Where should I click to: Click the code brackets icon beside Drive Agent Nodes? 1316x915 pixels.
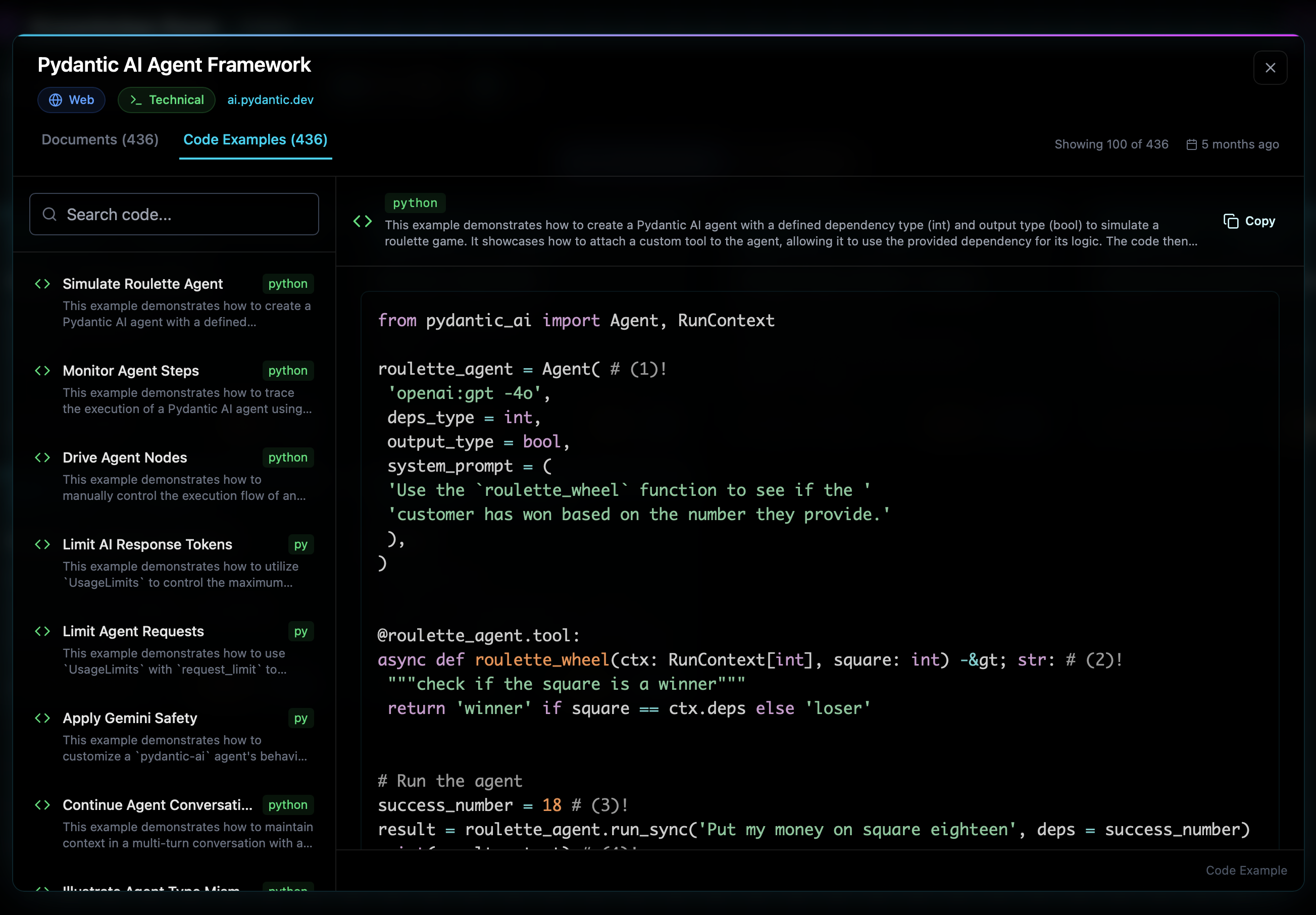click(42, 457)
